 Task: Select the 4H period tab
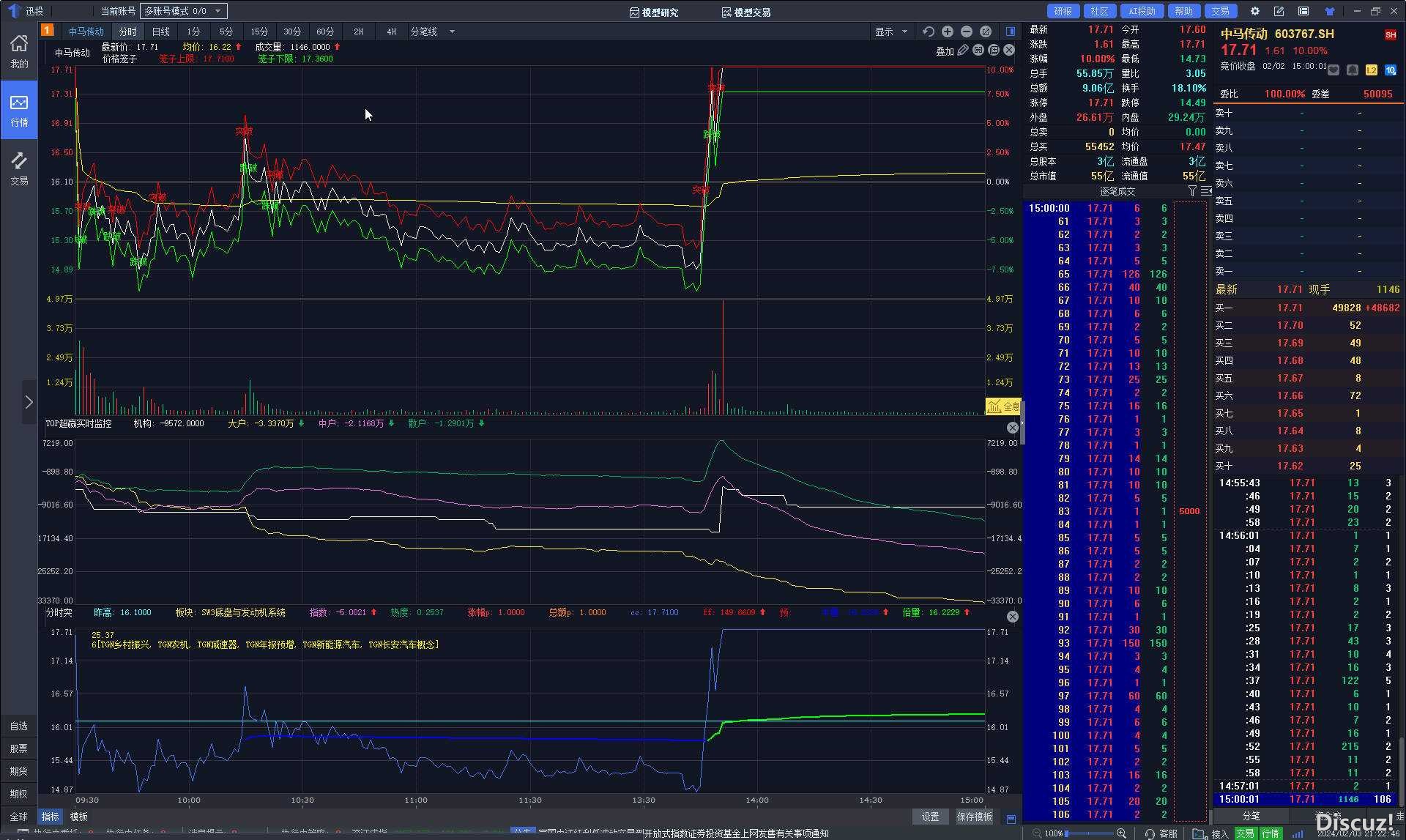point(391,31)
